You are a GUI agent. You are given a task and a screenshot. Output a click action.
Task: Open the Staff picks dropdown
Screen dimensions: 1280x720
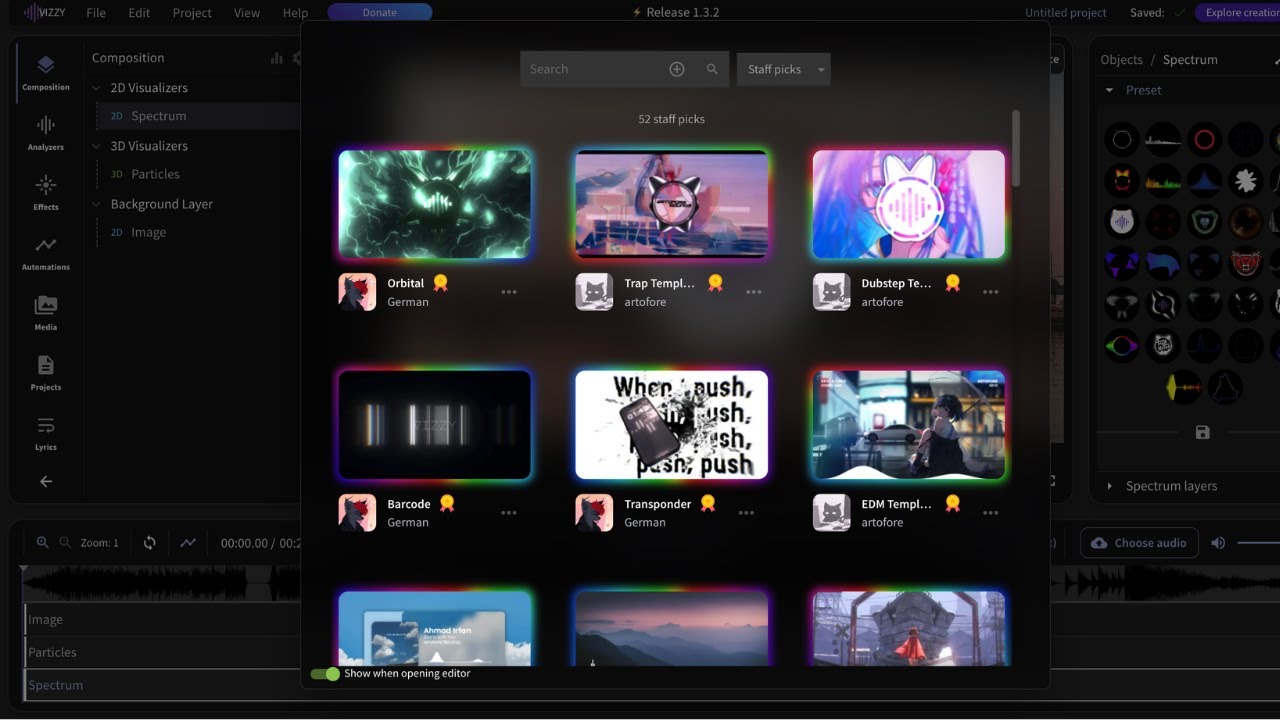point(783,69)
